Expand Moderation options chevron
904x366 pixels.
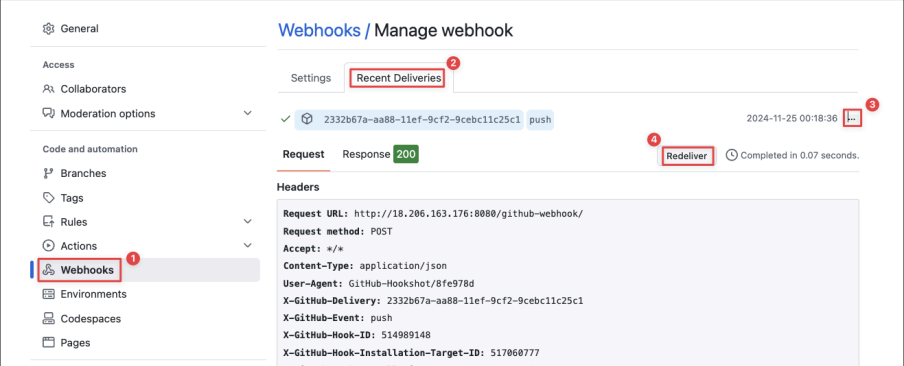(248, 113)
